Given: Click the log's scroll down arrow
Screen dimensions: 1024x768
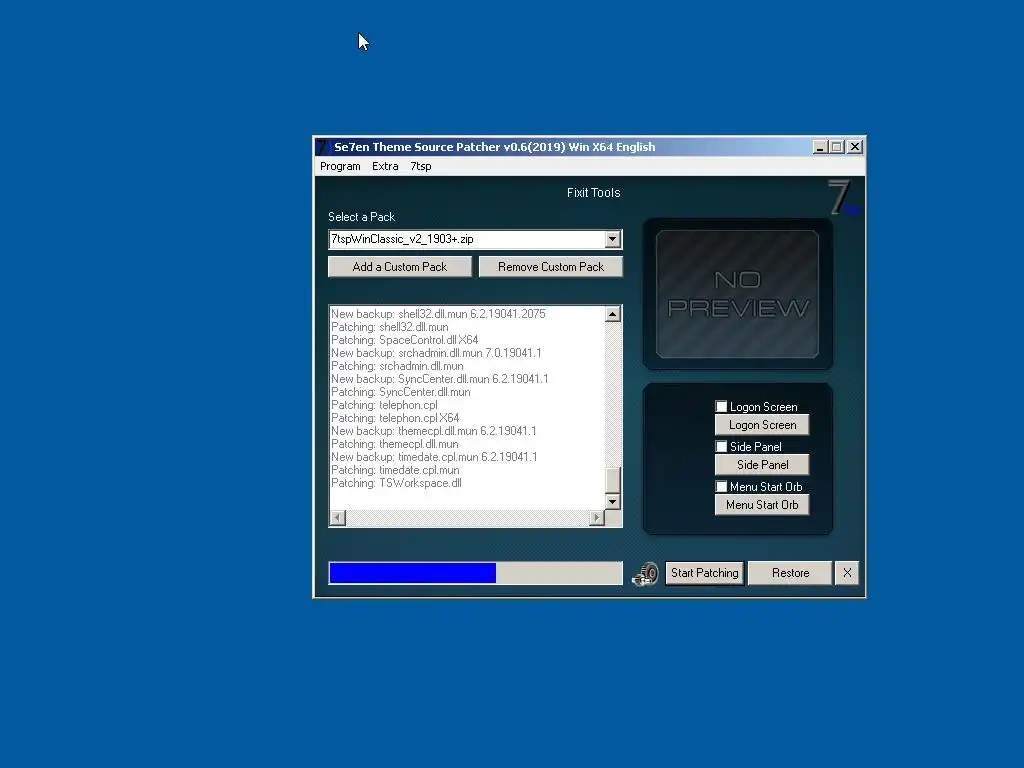Looking at the screenshot, I should pos(612,502).
